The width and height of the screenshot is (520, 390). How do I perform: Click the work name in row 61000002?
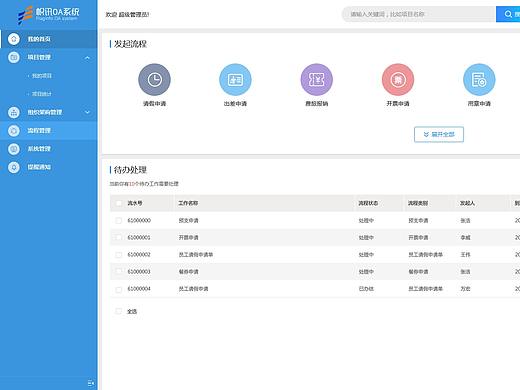[x=196, y=255]
